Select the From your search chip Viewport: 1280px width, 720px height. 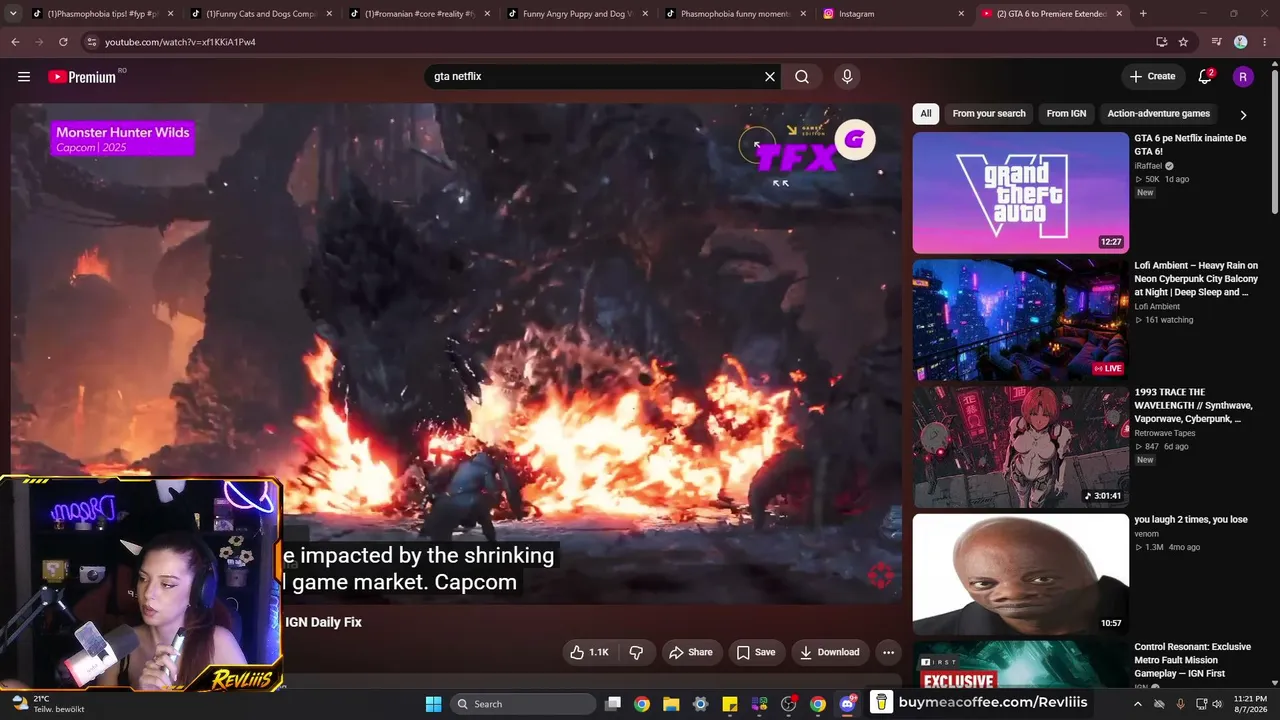coord(989,114)
